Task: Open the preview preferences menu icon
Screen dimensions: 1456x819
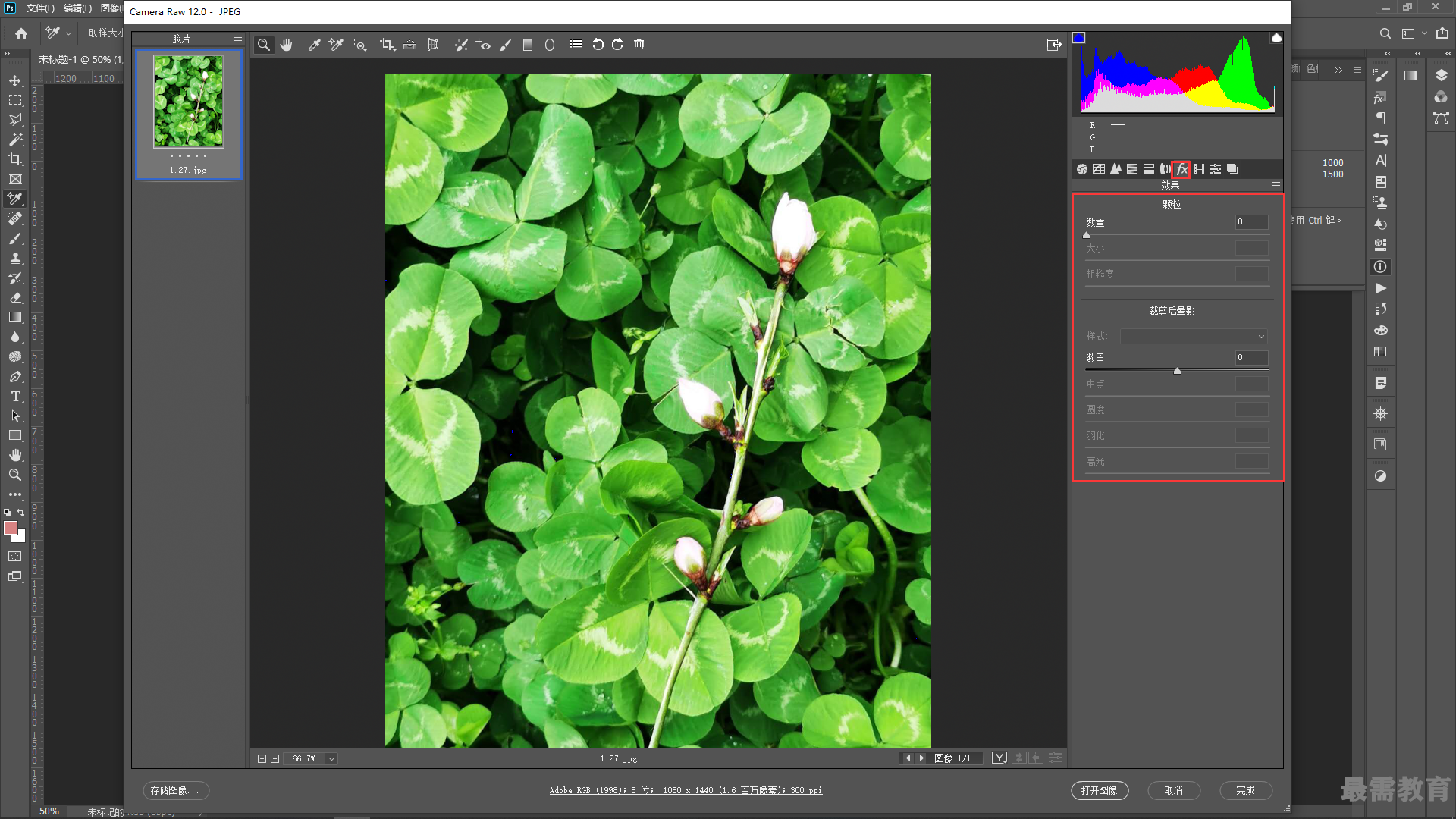Action: (1055, 758)
